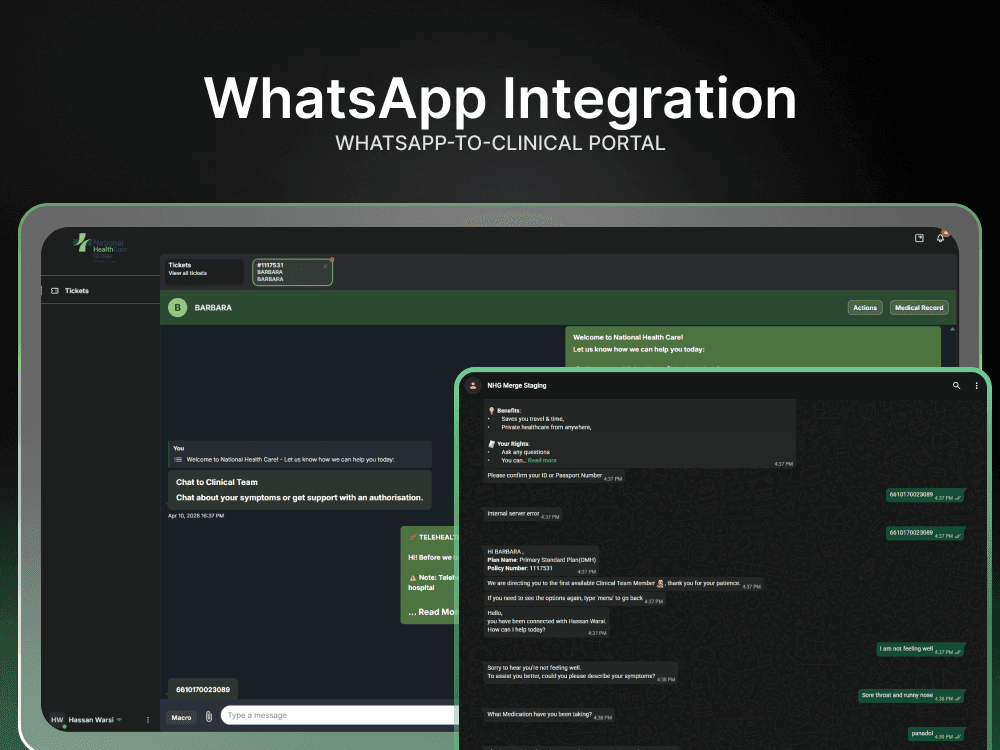Click the 'Hi BARBARA' plan details message

541,561
